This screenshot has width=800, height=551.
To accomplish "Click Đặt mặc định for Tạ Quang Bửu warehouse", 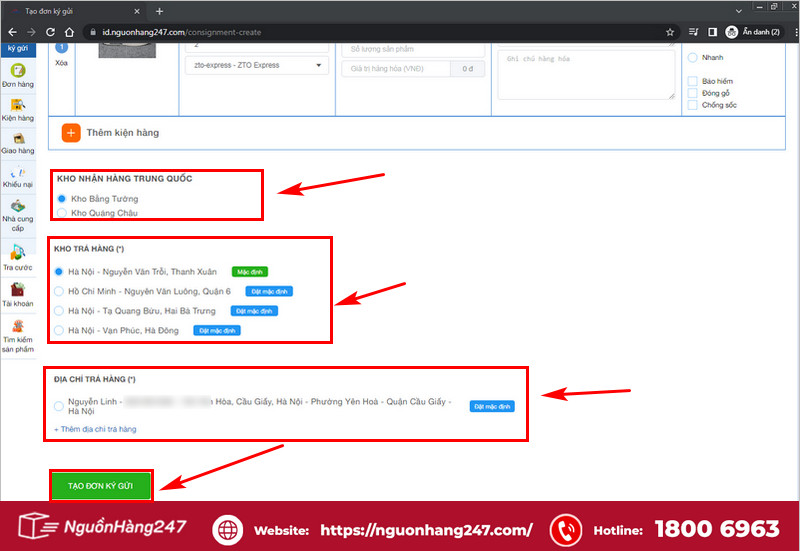I will coord(254,311).
